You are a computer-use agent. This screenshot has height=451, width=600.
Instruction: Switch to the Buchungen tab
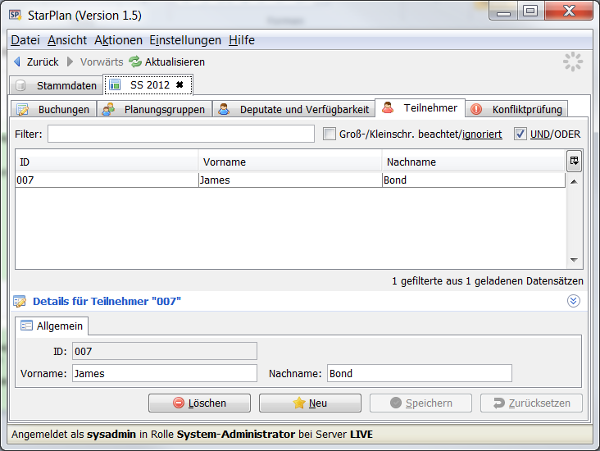click(x=54, y=109)
